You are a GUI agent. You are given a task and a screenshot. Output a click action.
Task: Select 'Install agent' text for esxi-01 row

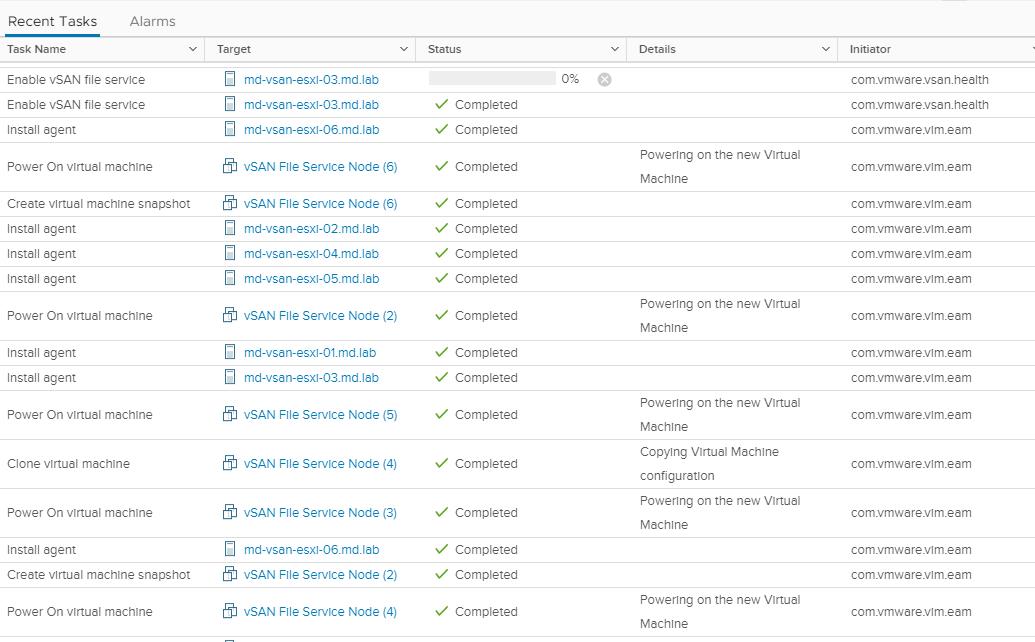tap(41, 353)
